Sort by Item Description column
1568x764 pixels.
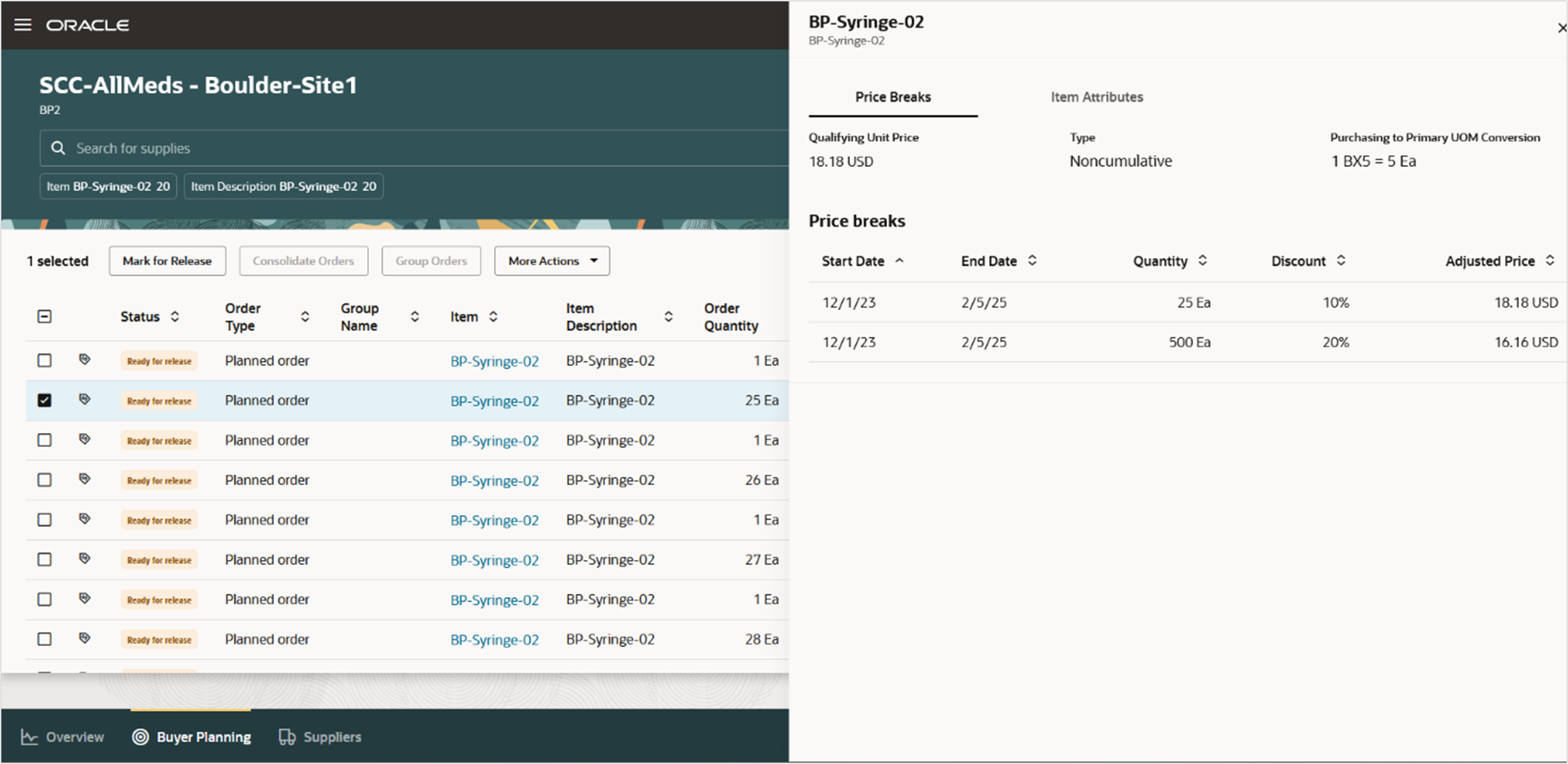click(668, 316)
